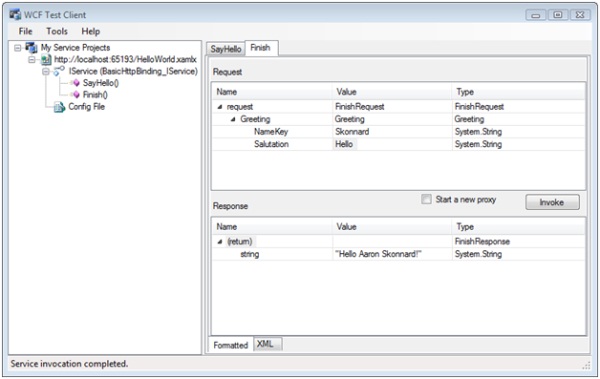The image size is (600, 379).
Task: Click the Response grid Name column header
Action: click(x=272, y=227)
